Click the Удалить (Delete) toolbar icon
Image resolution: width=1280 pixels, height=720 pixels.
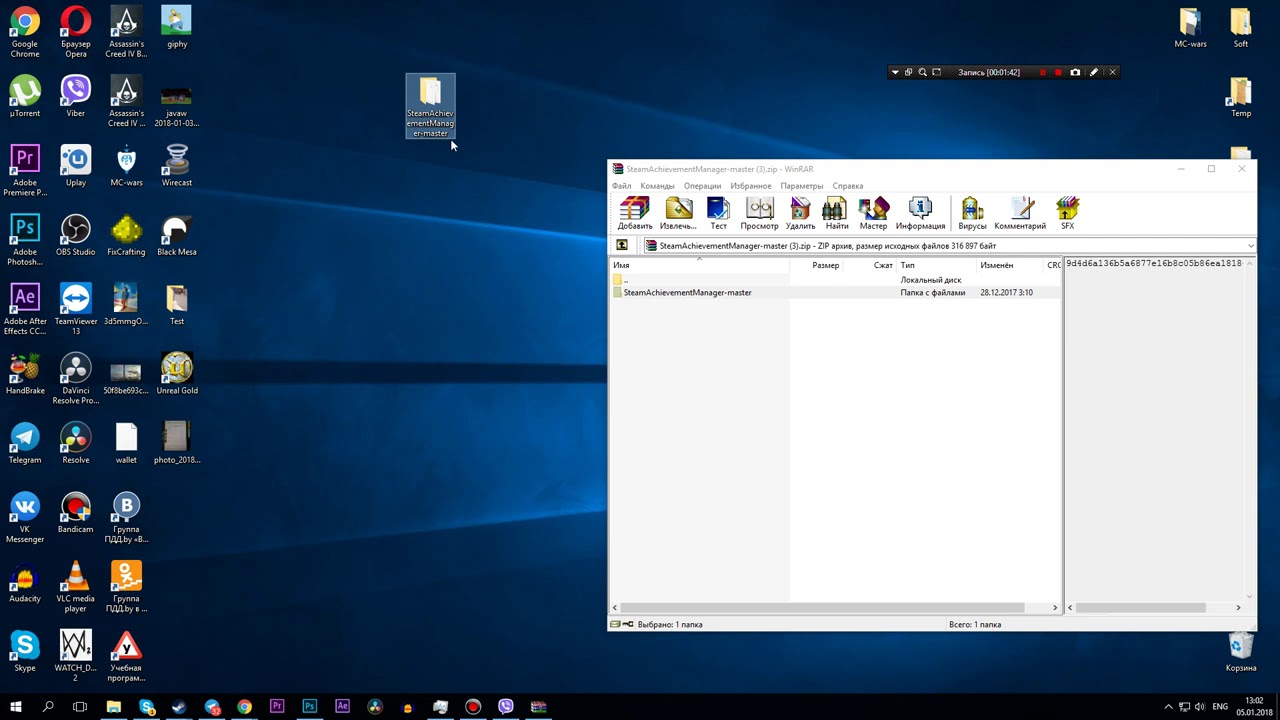[x=800, y=213]
